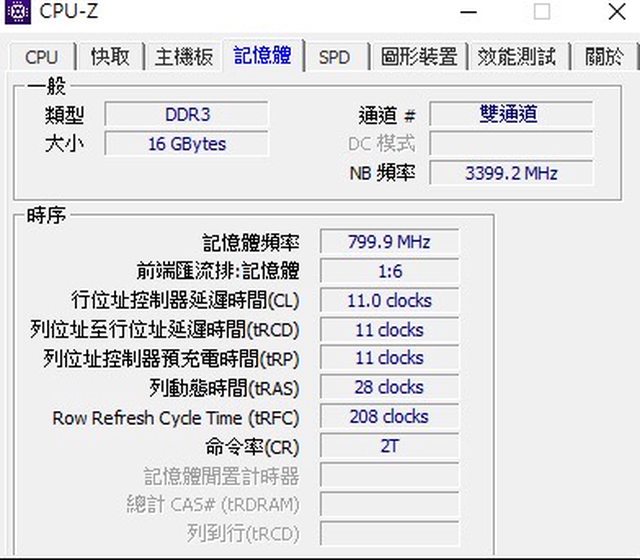
Task: Click the 列動態時間(tRAS) label
Action: (224, 388)
